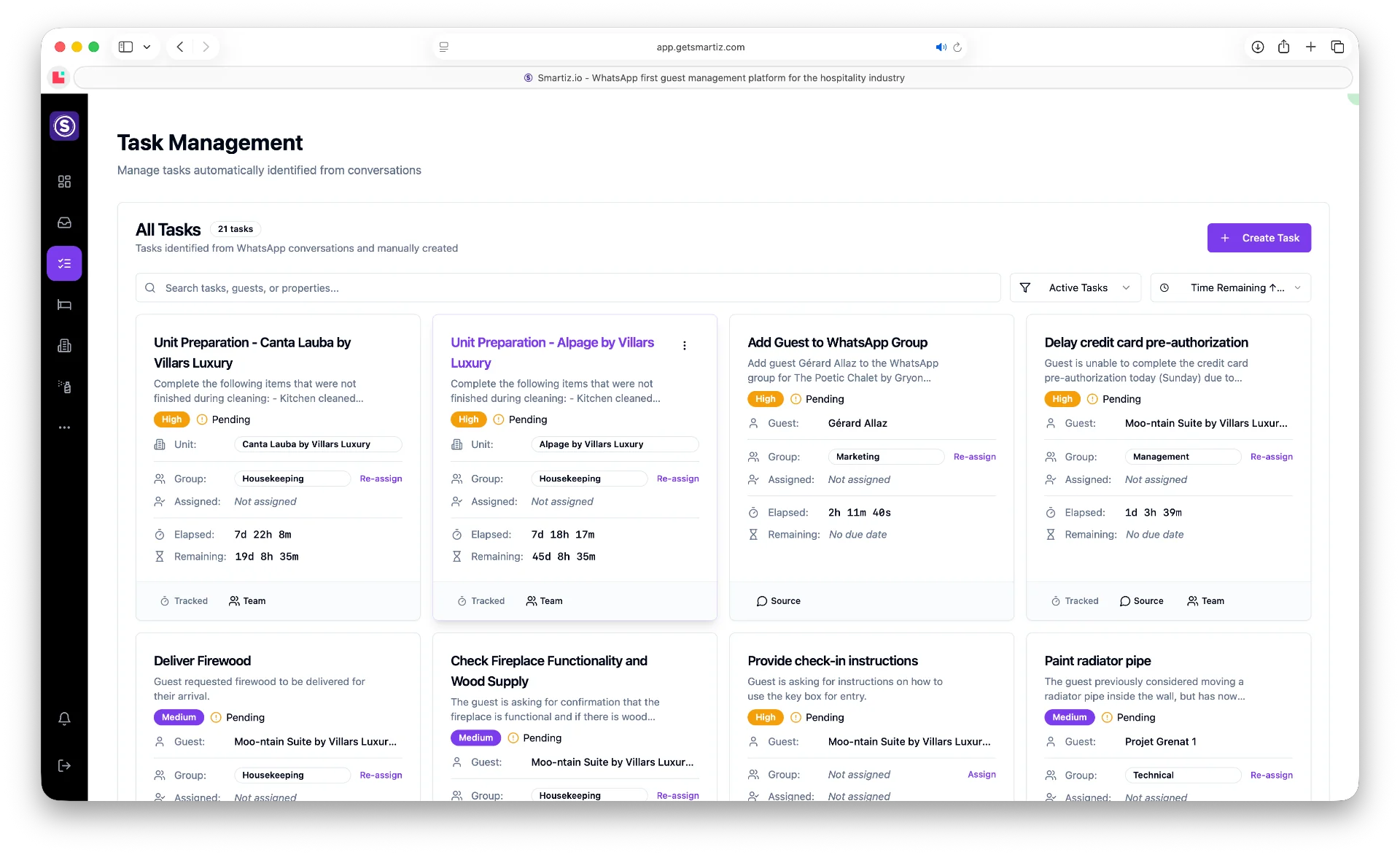1400x855 pixels.
Task: Open the Time Remaining sort dropdown
Action: tap(1231, 287)
